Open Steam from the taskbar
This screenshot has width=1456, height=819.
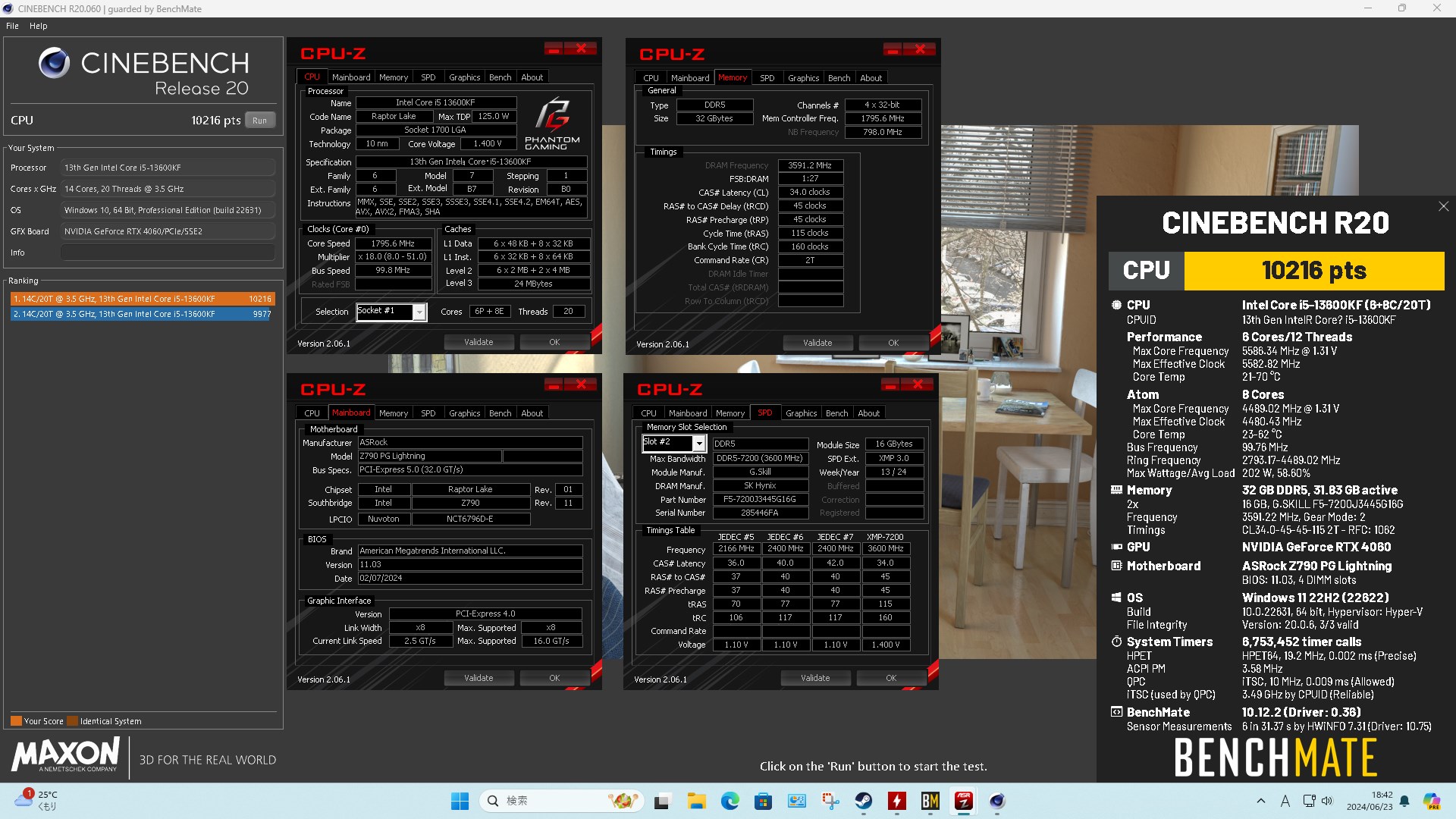pos(863,801)
